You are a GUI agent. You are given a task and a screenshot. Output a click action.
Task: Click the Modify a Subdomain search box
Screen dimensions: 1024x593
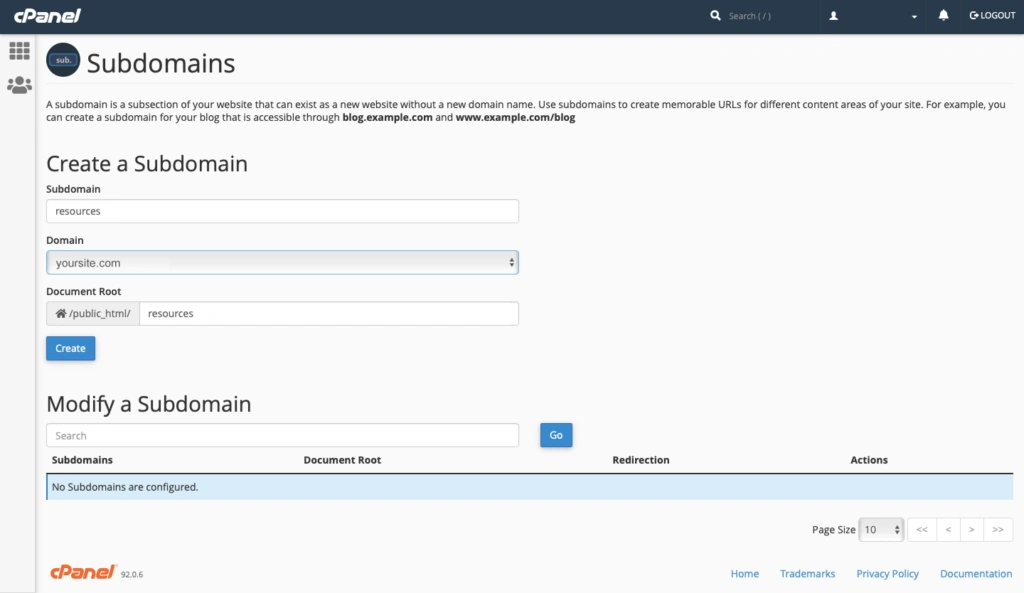point(282,436)
